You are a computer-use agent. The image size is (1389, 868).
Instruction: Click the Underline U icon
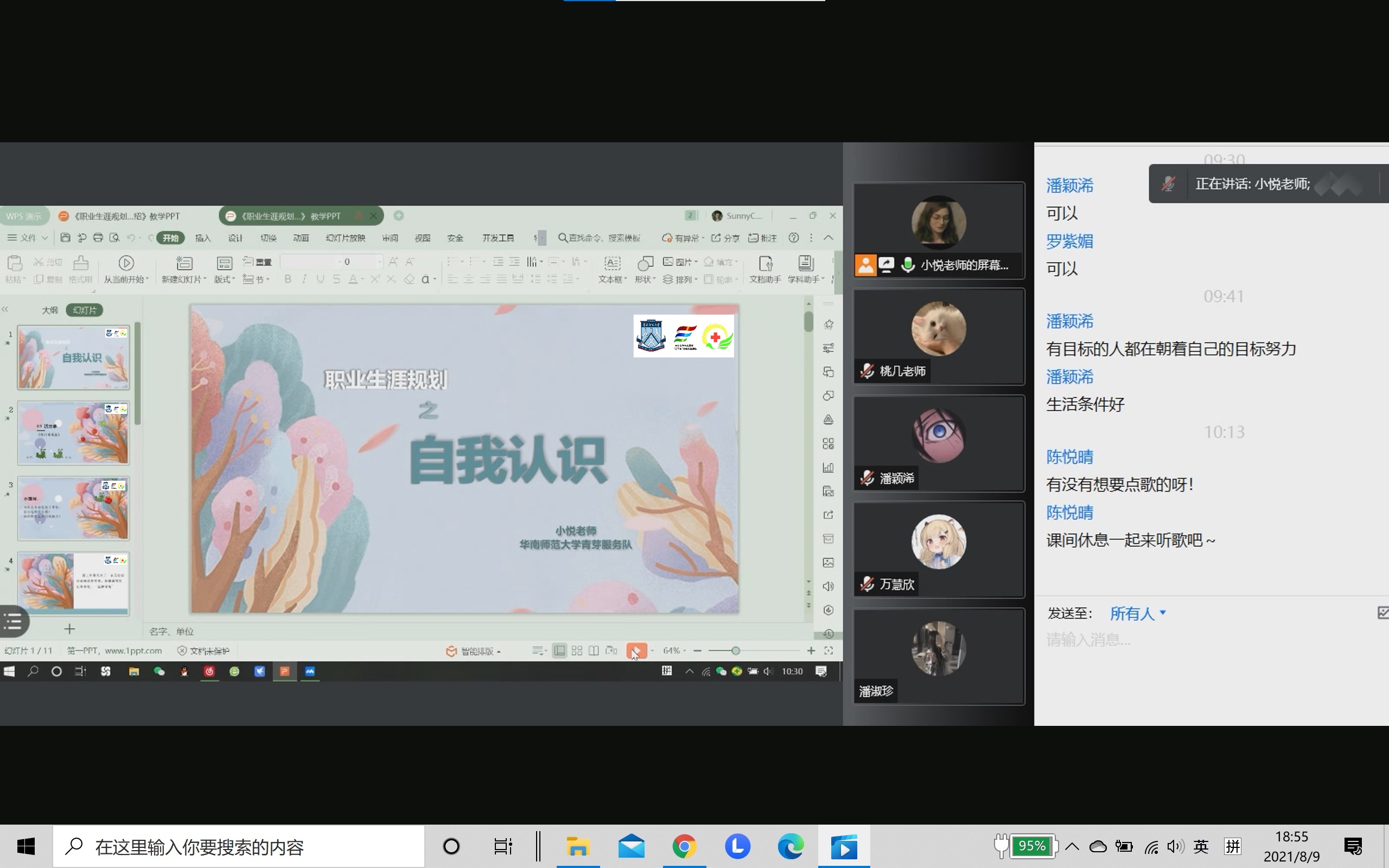[320, 279]
